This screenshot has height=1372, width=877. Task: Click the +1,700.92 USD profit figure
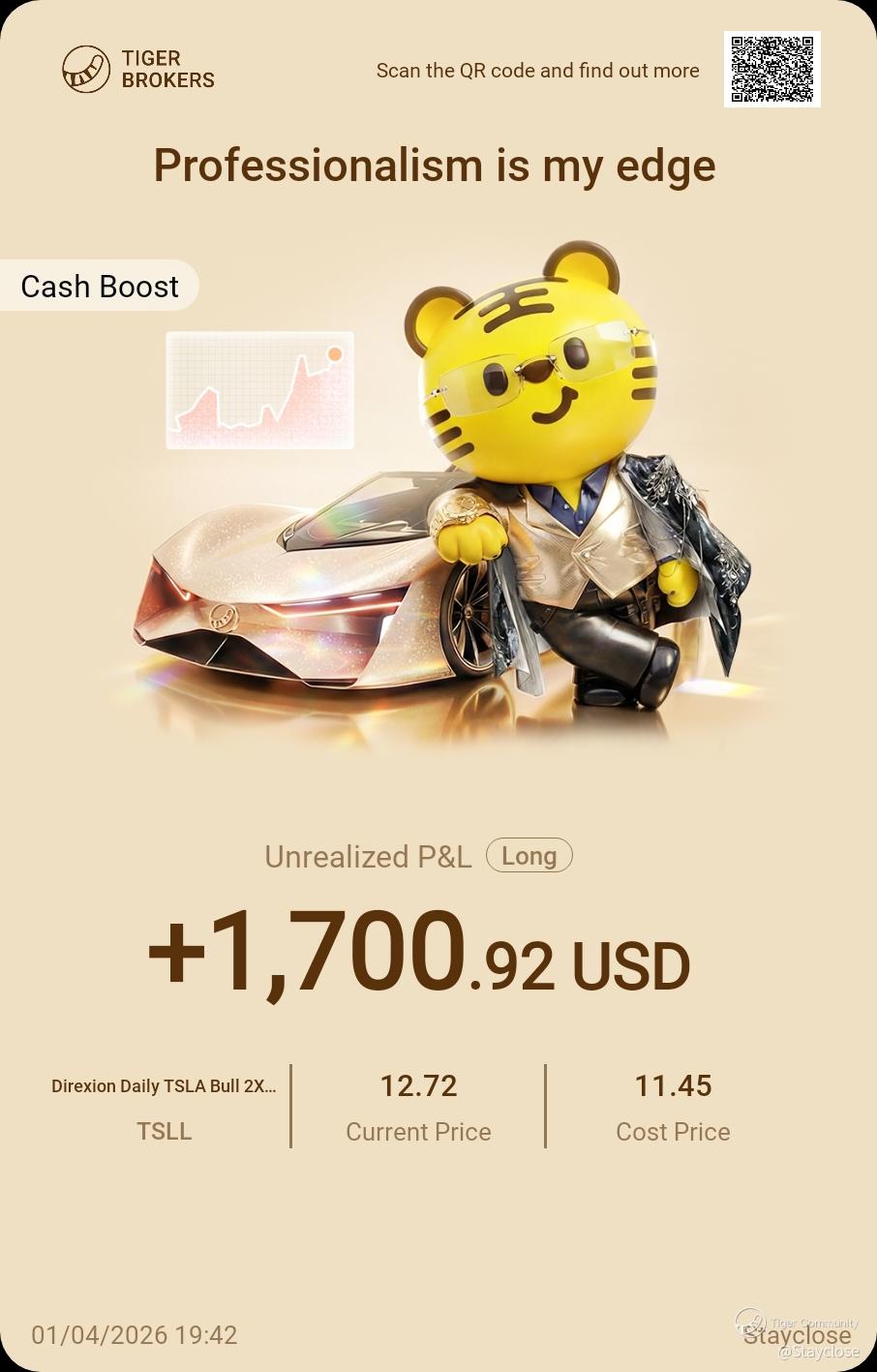[419, 954]
